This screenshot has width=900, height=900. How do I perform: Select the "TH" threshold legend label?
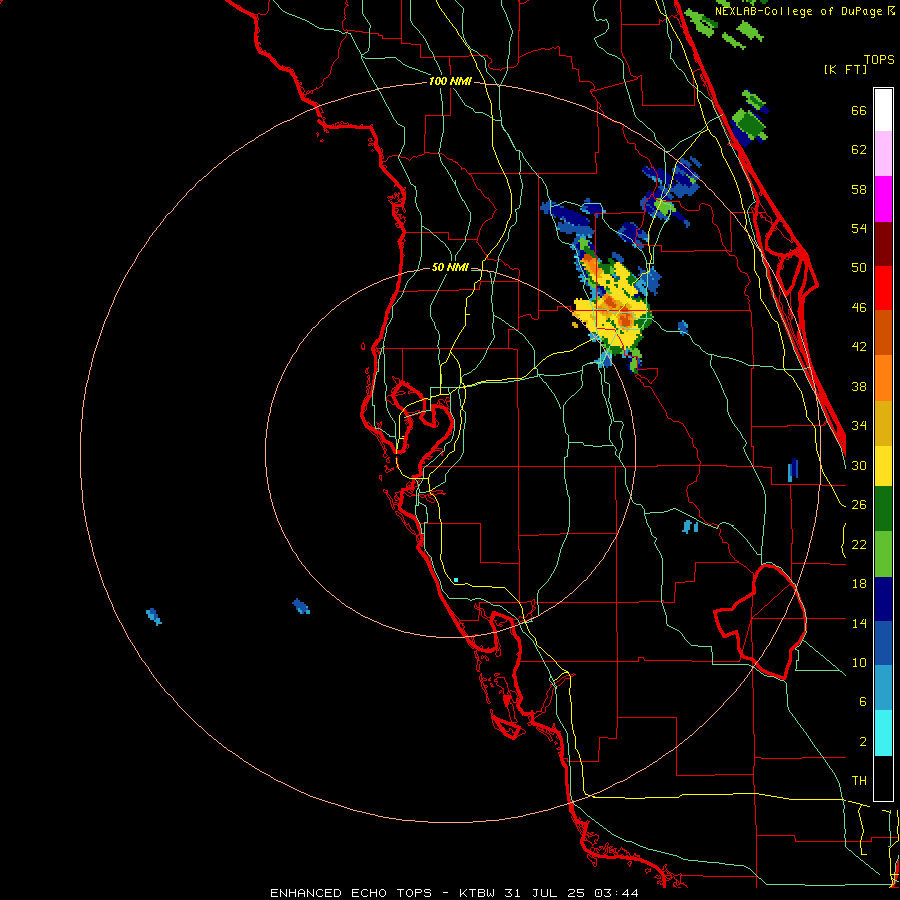tap(859, 781)
